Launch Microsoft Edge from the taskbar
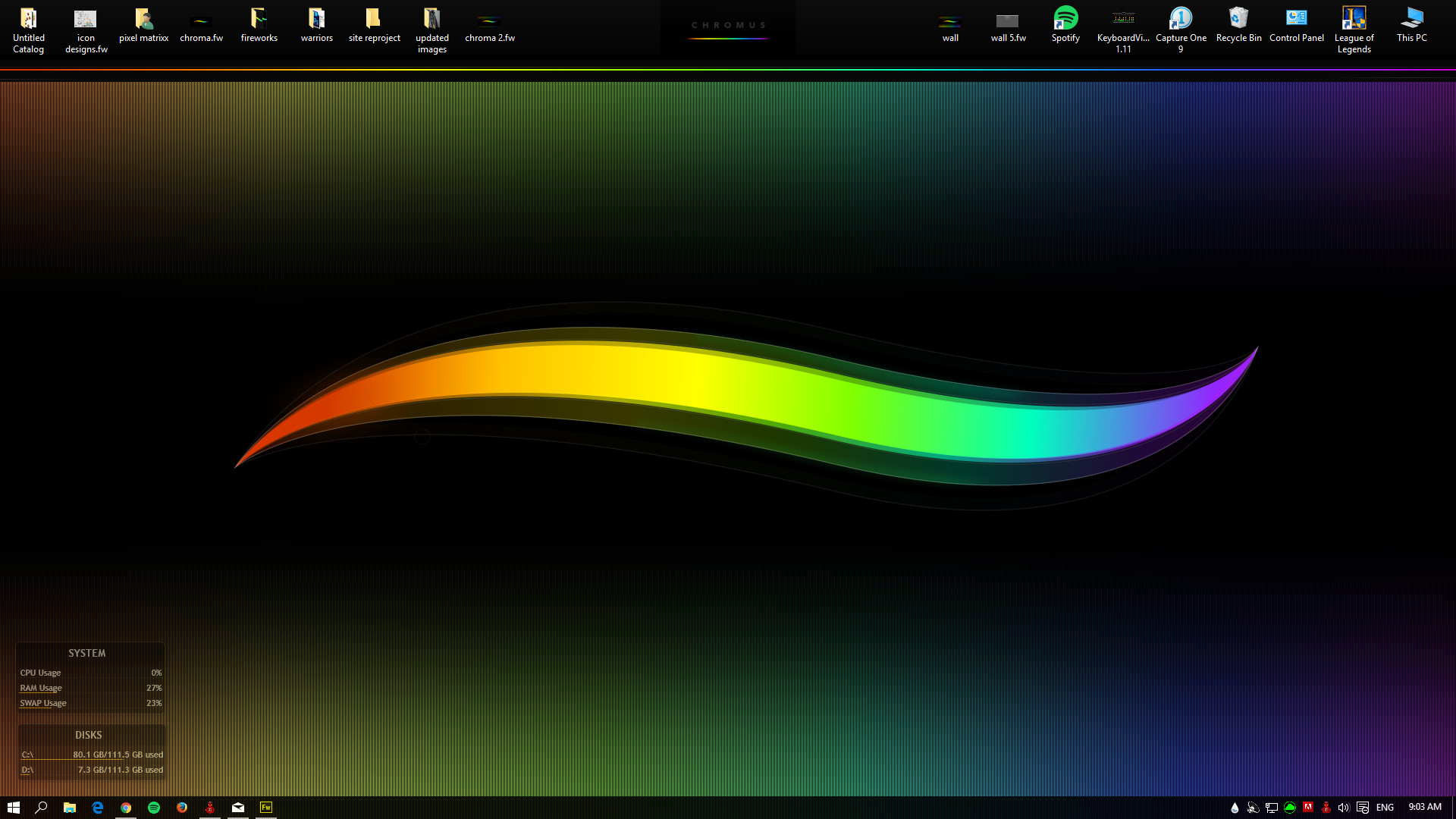 97,808
